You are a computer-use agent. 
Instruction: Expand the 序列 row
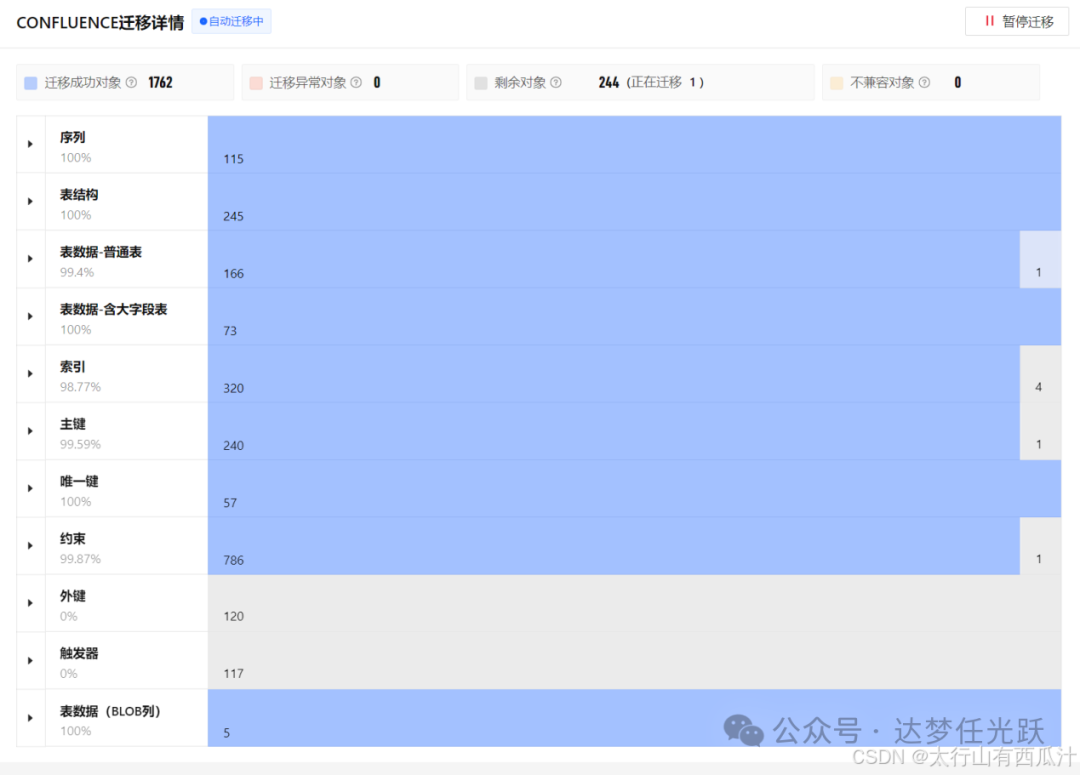[30, 144]
